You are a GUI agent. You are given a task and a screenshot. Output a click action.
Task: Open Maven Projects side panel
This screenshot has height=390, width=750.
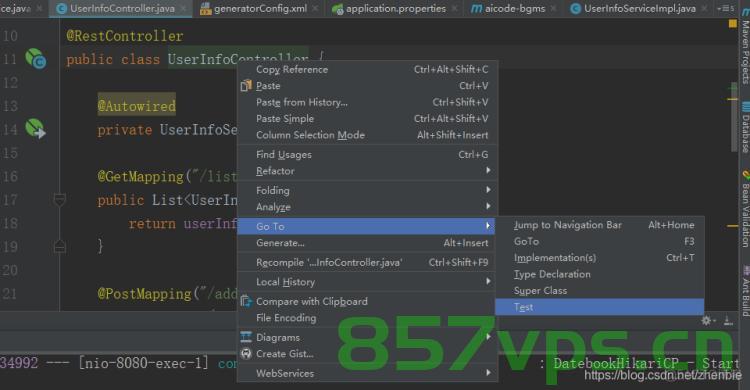click(745, 46)
